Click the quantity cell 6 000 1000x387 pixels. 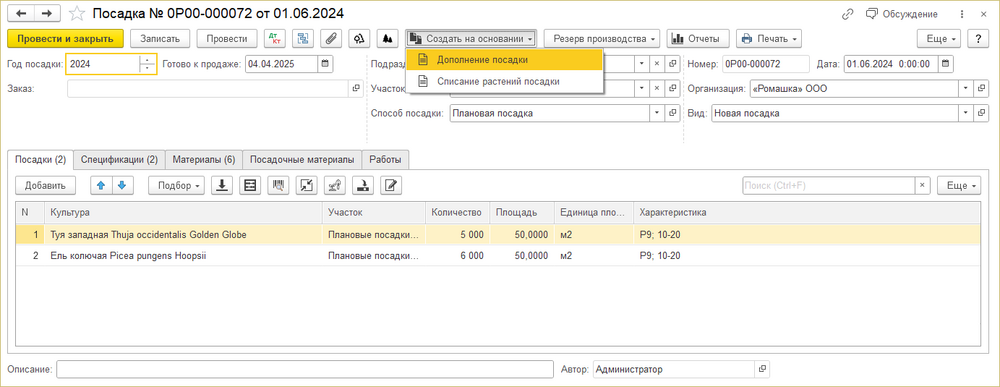click(457, 256)
